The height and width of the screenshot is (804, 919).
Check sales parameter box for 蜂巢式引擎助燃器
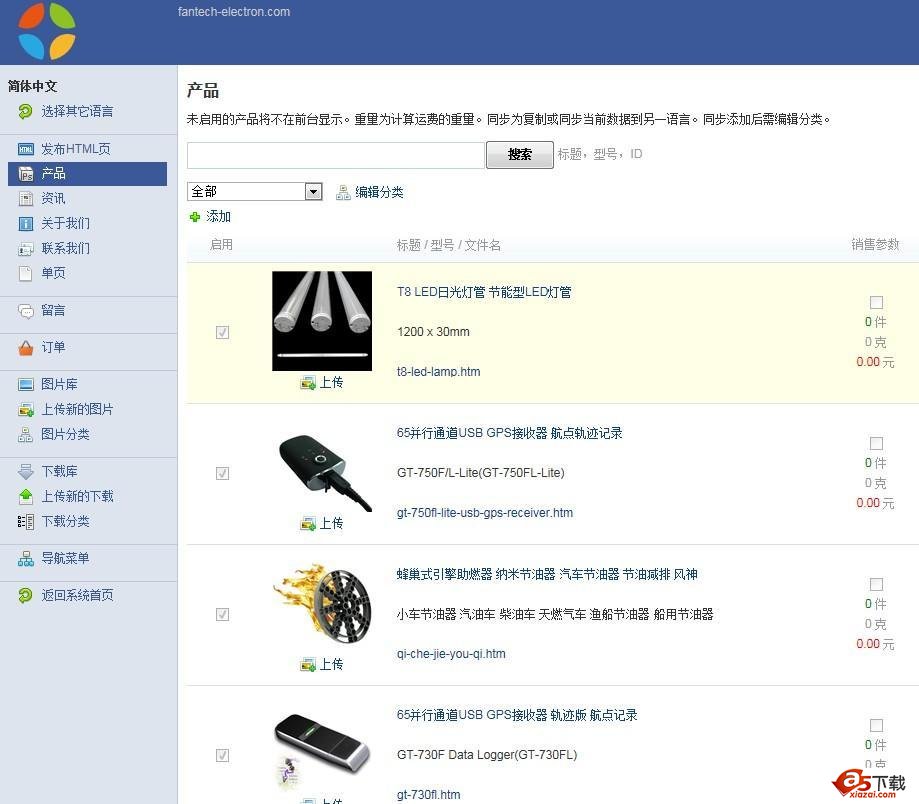tap(876, 585)
